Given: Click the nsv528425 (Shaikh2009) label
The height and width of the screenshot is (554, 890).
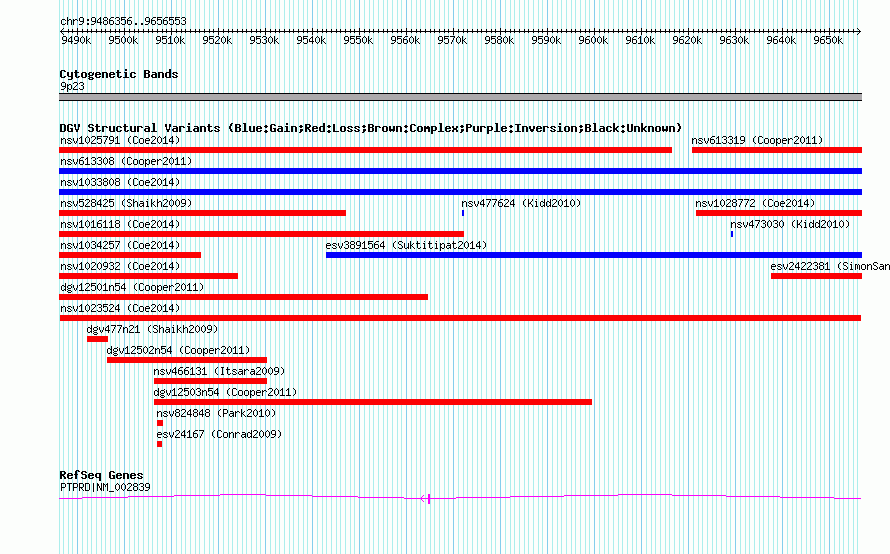Looking at the screenshot, I should pyautogui.click(x=126, y=203).
